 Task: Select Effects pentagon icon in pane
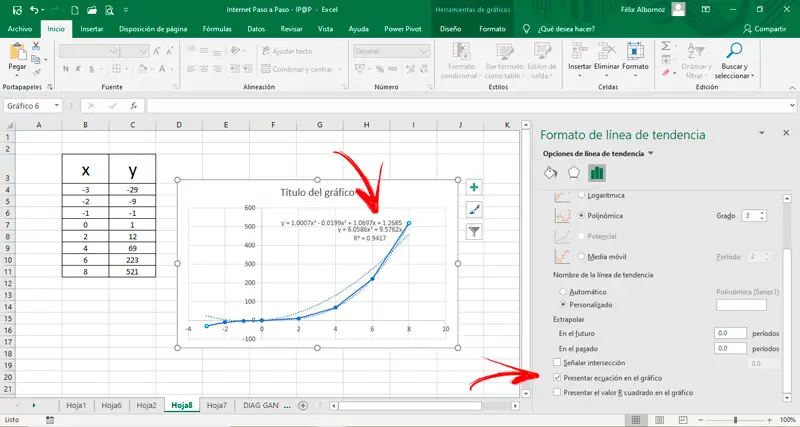point(573,173)
